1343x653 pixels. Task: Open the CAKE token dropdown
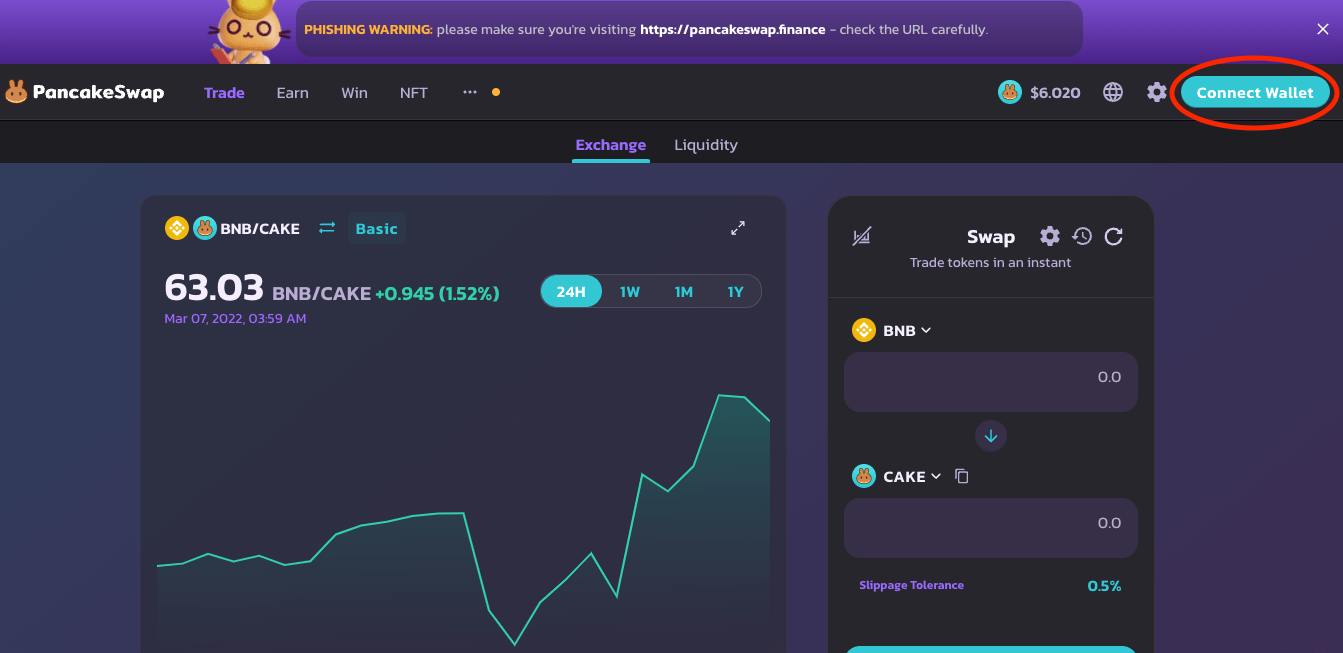[x=897, y=477]
